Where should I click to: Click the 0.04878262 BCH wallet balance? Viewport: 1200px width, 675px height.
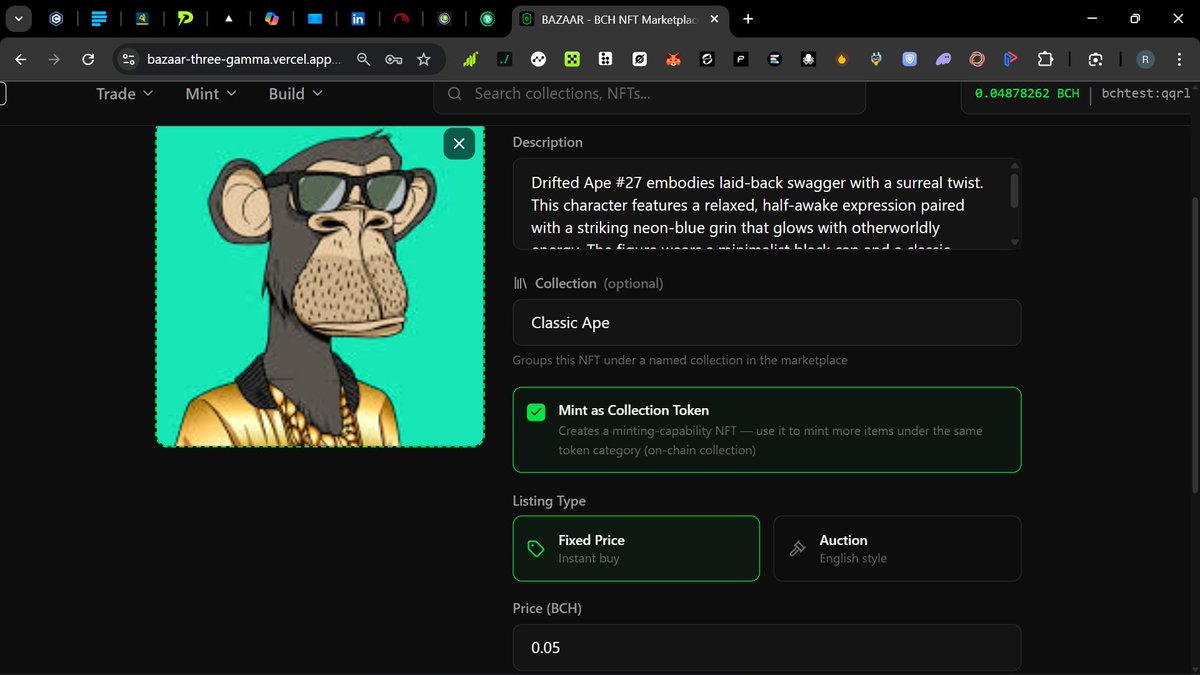[1027, 93]
